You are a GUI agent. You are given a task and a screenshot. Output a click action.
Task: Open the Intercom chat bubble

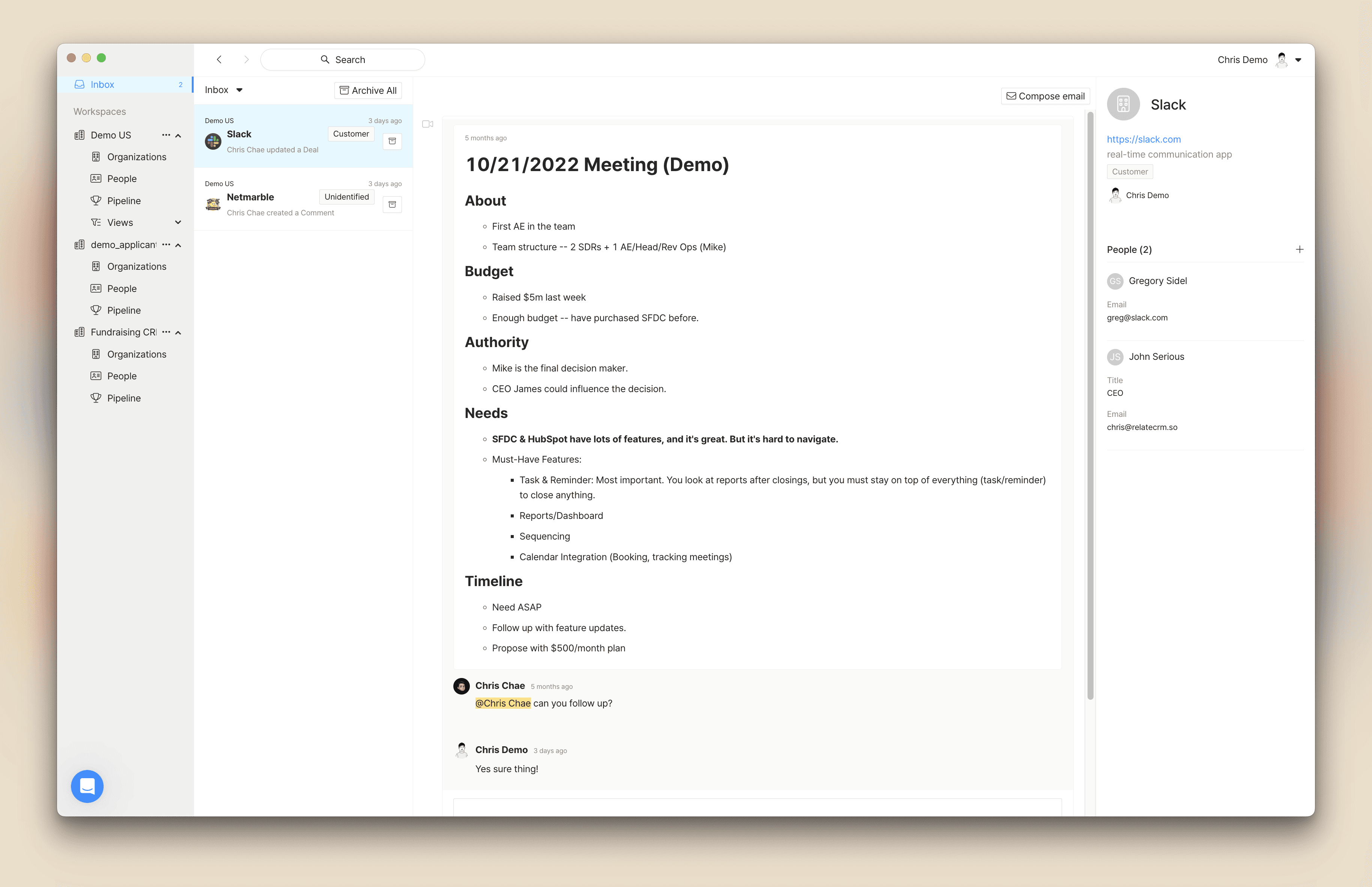87,786
